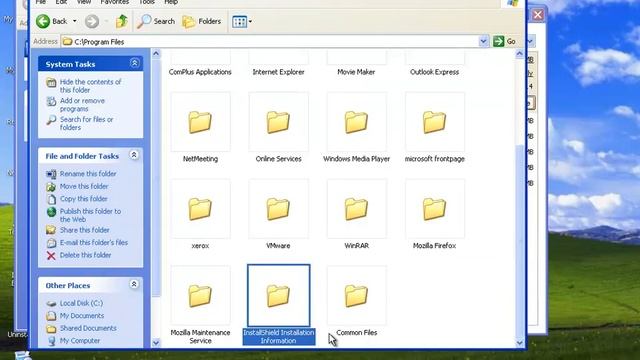Viewport: 640px width, 360px height.
Task: Click the task pane scroll down arrow
Action: (156, 343)
